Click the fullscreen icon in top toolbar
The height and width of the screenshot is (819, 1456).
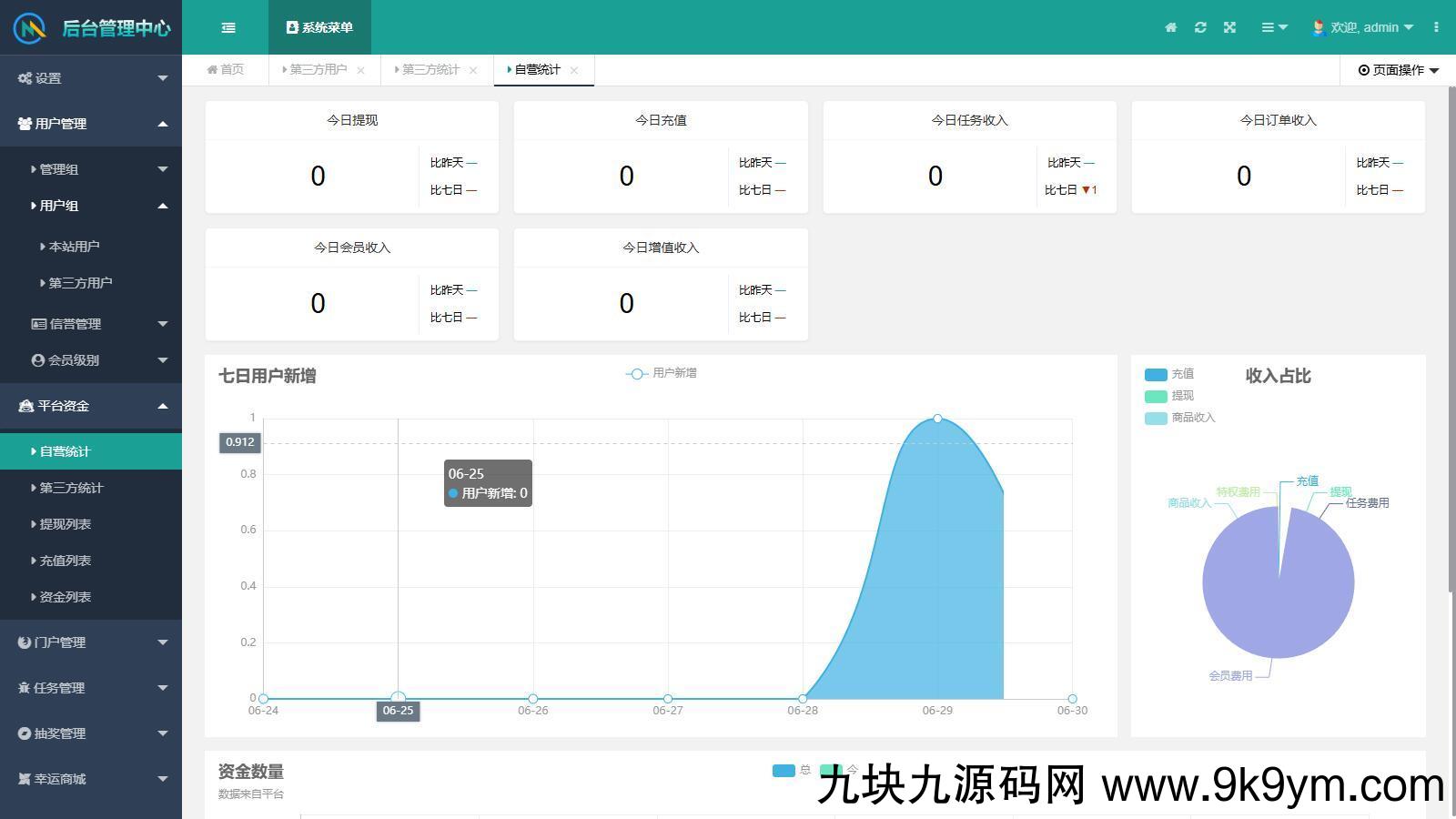click(1229, 27)
